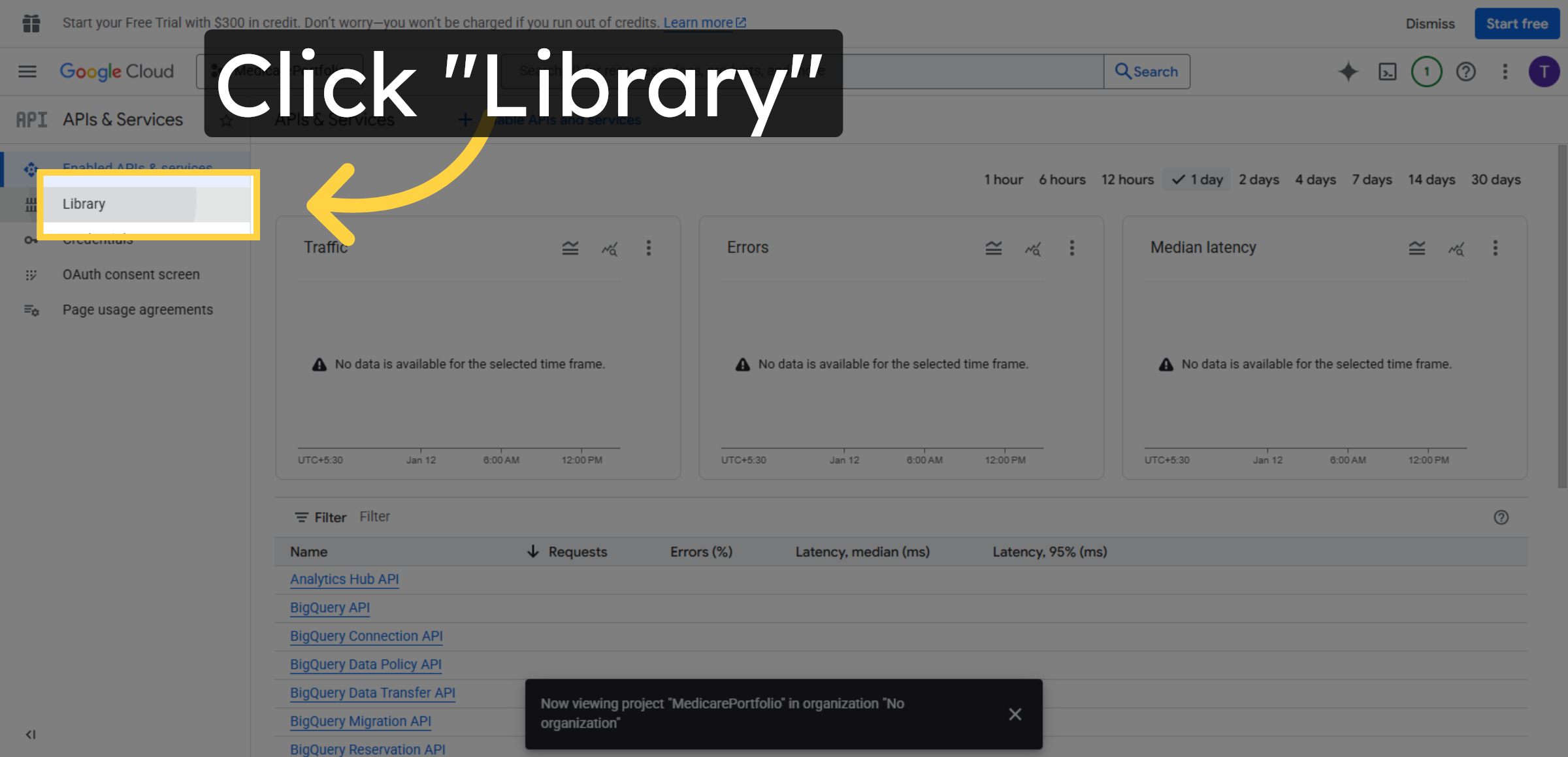
Task: Pin APIs & Services using the star icon
Action: click(225, 120)
